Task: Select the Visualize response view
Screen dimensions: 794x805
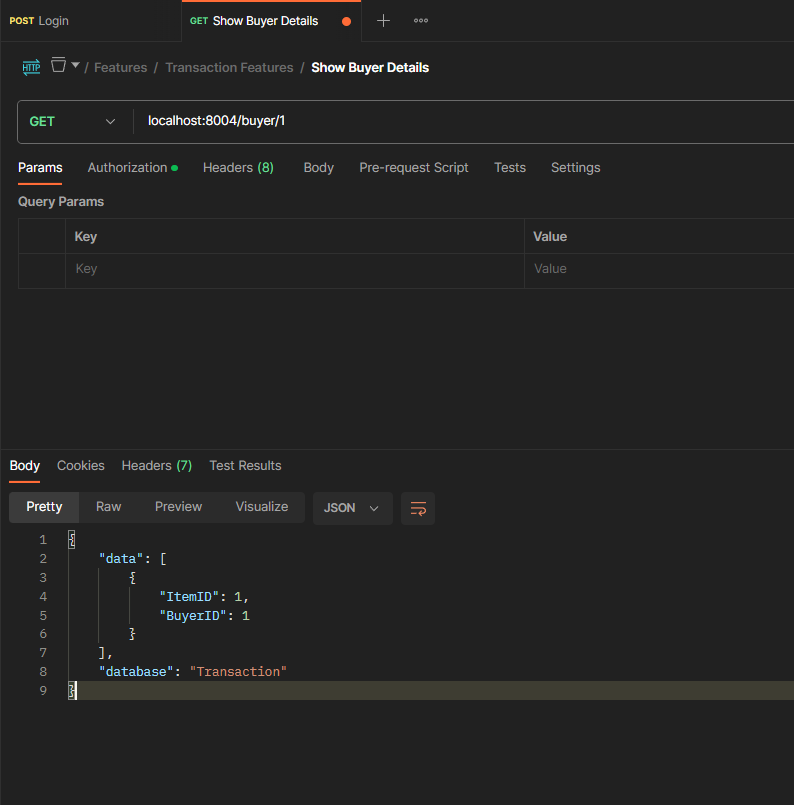Action: [261, 507]
